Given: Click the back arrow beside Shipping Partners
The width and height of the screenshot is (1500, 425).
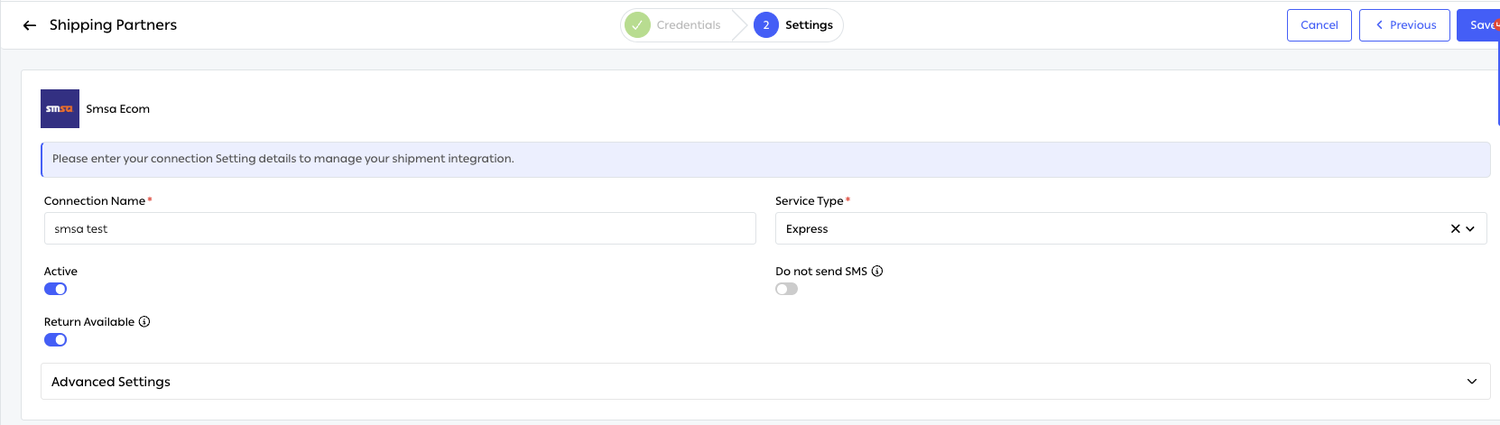Looking at the screenshot, I should tap(29, 25).
